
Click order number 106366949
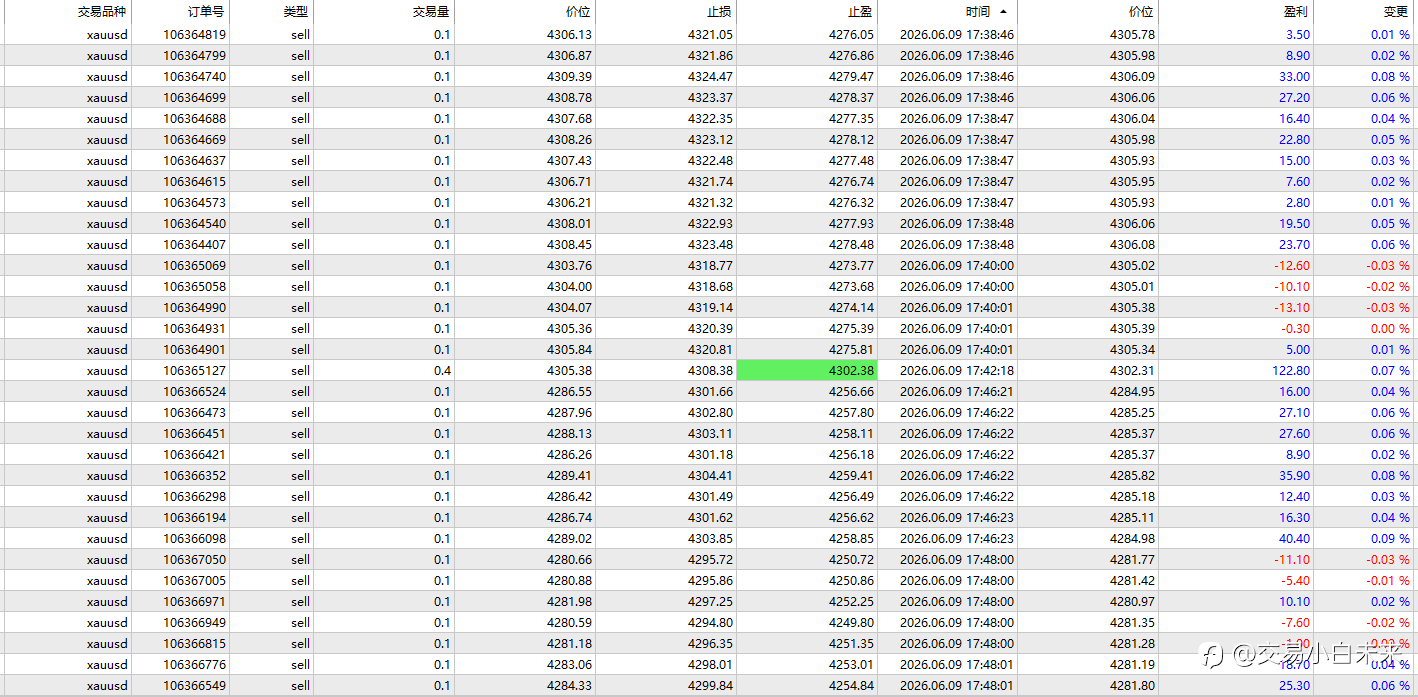pos(194,622)
